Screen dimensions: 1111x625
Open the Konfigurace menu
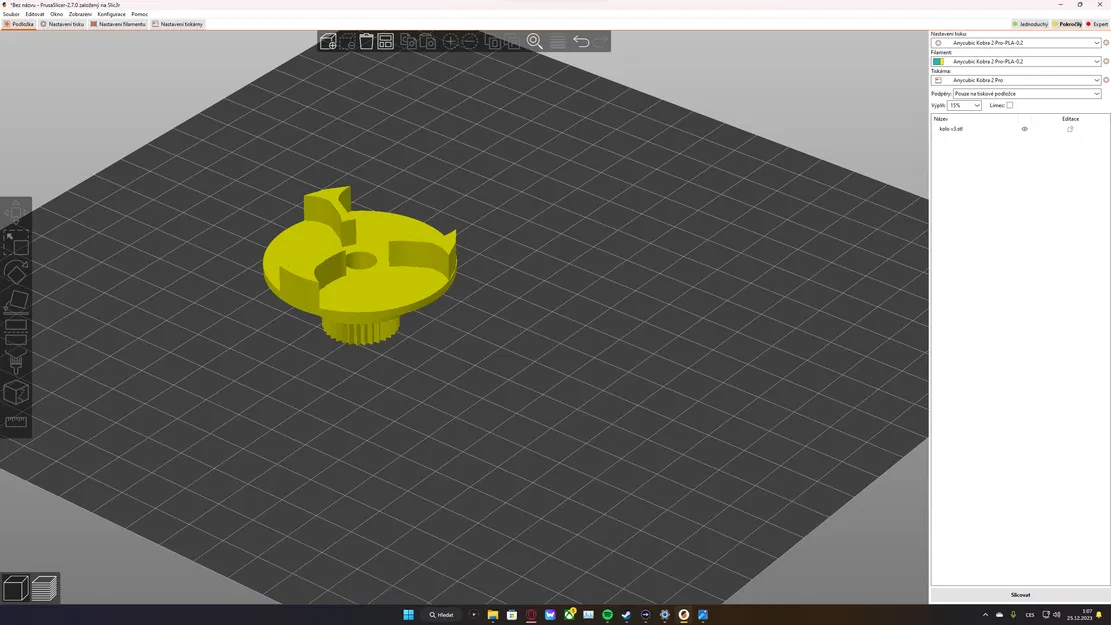[x=111, y=14]
